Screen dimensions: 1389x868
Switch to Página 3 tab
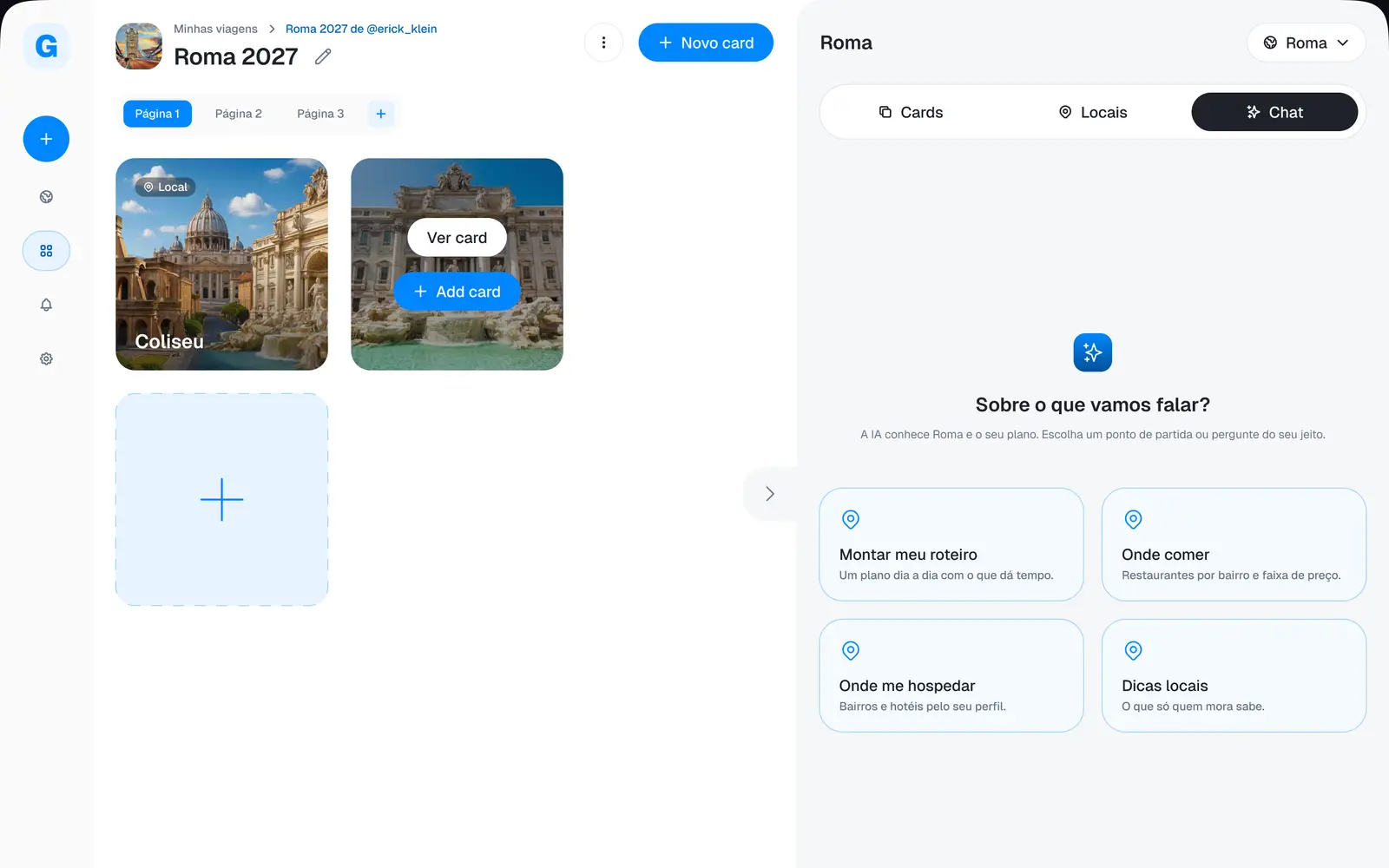pyautogui.click(x=320, y=114)
